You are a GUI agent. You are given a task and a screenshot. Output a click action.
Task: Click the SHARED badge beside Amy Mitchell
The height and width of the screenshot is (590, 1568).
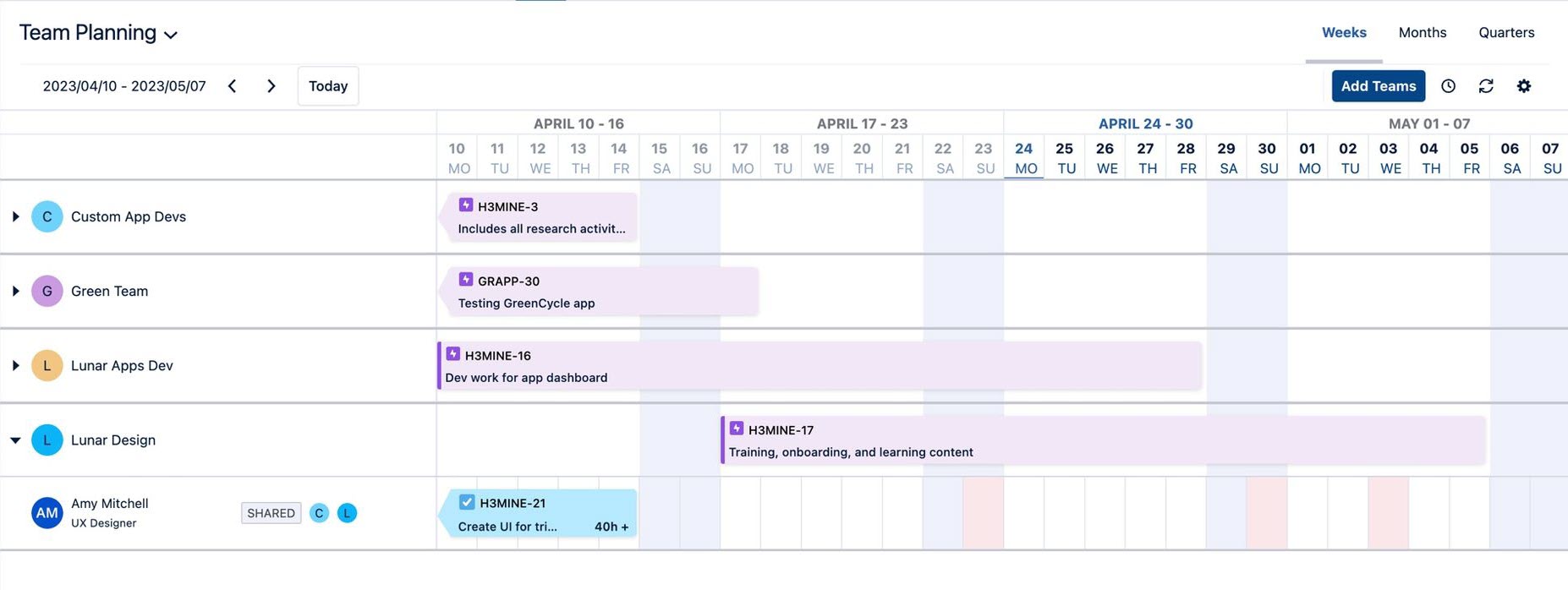[x=271, y=513]
